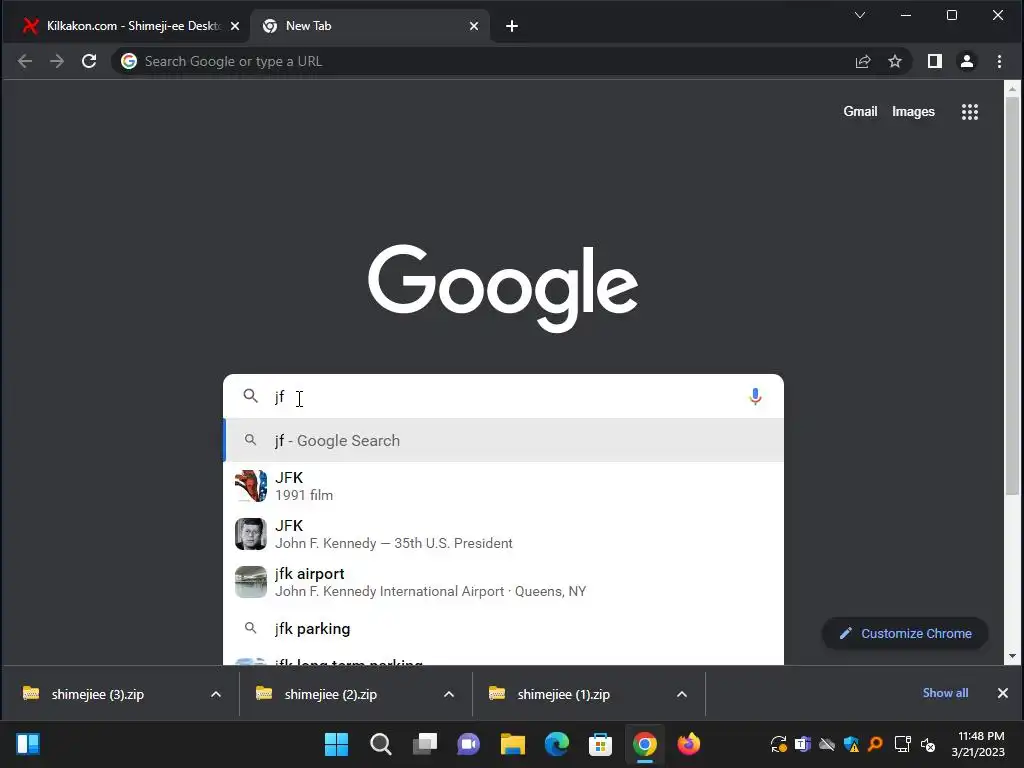This screenshot has height=768, width=1024.
Task: Click the browser Forward arrow
Action: (x=57, y=61)
